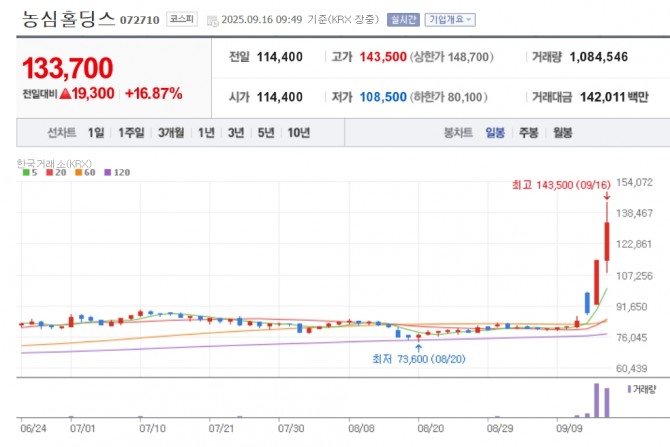This screenshot has height=447, width=670.
Task: Click the 08/08 date axis label
Action: click(361, 428)
